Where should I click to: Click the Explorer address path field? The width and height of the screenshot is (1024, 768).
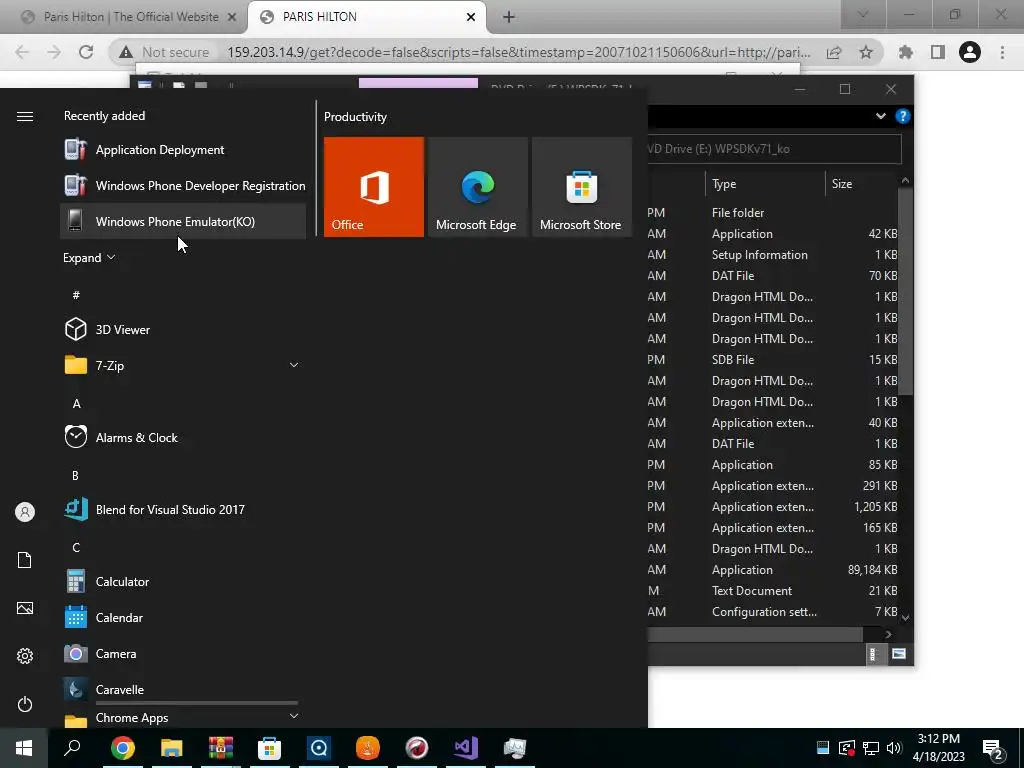point(775,149)
